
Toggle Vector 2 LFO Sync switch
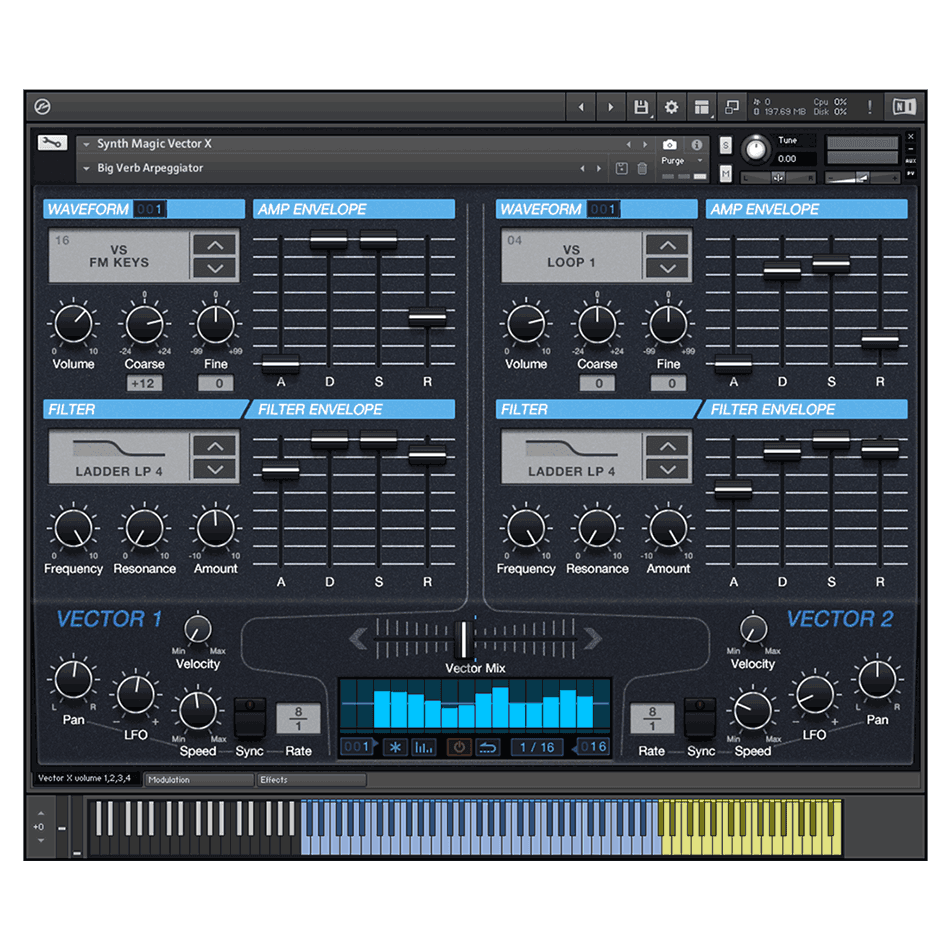coord(700,717)
